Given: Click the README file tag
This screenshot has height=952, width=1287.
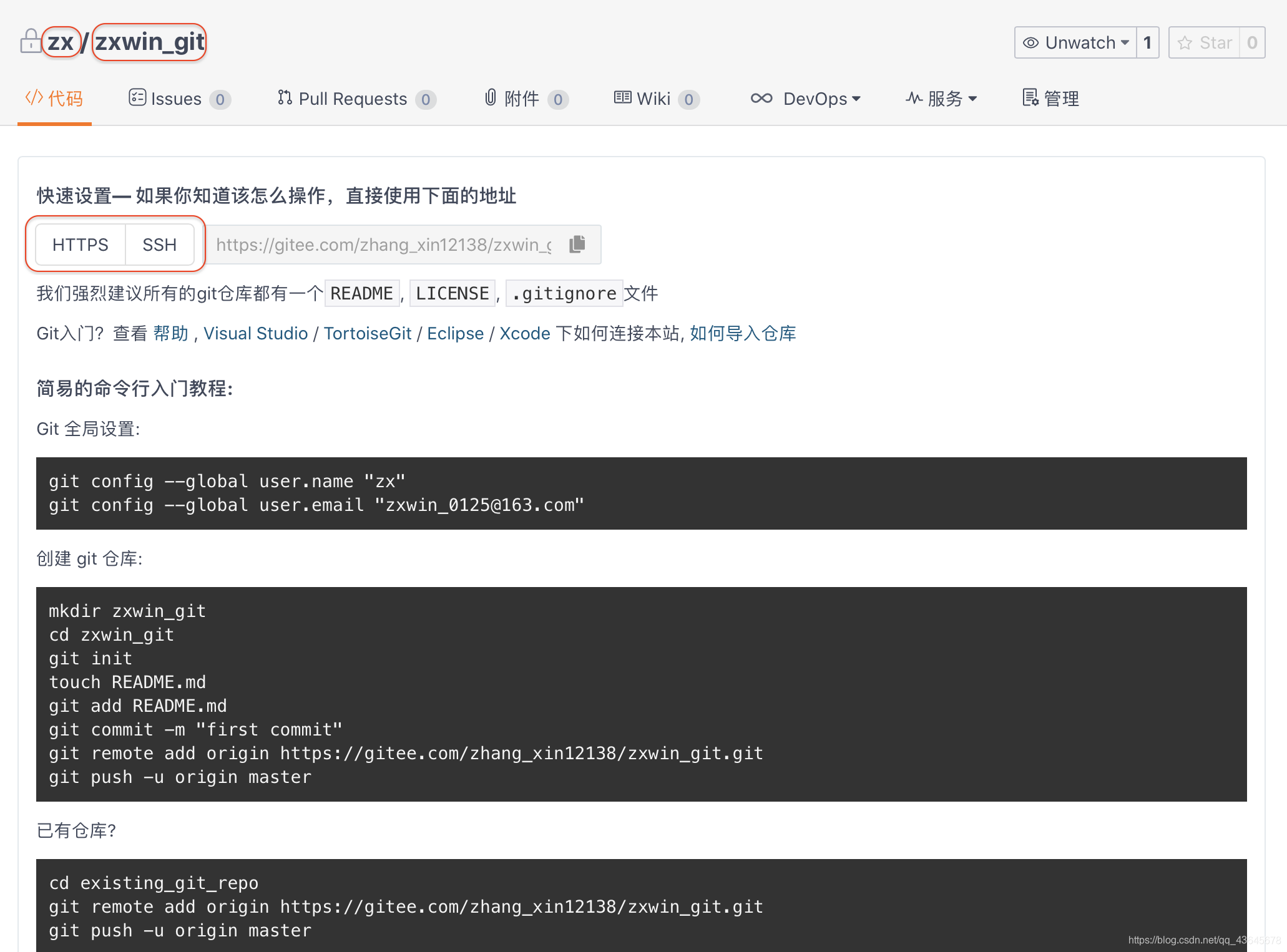Looking at the screenshot, I should [x=361, y=293].
